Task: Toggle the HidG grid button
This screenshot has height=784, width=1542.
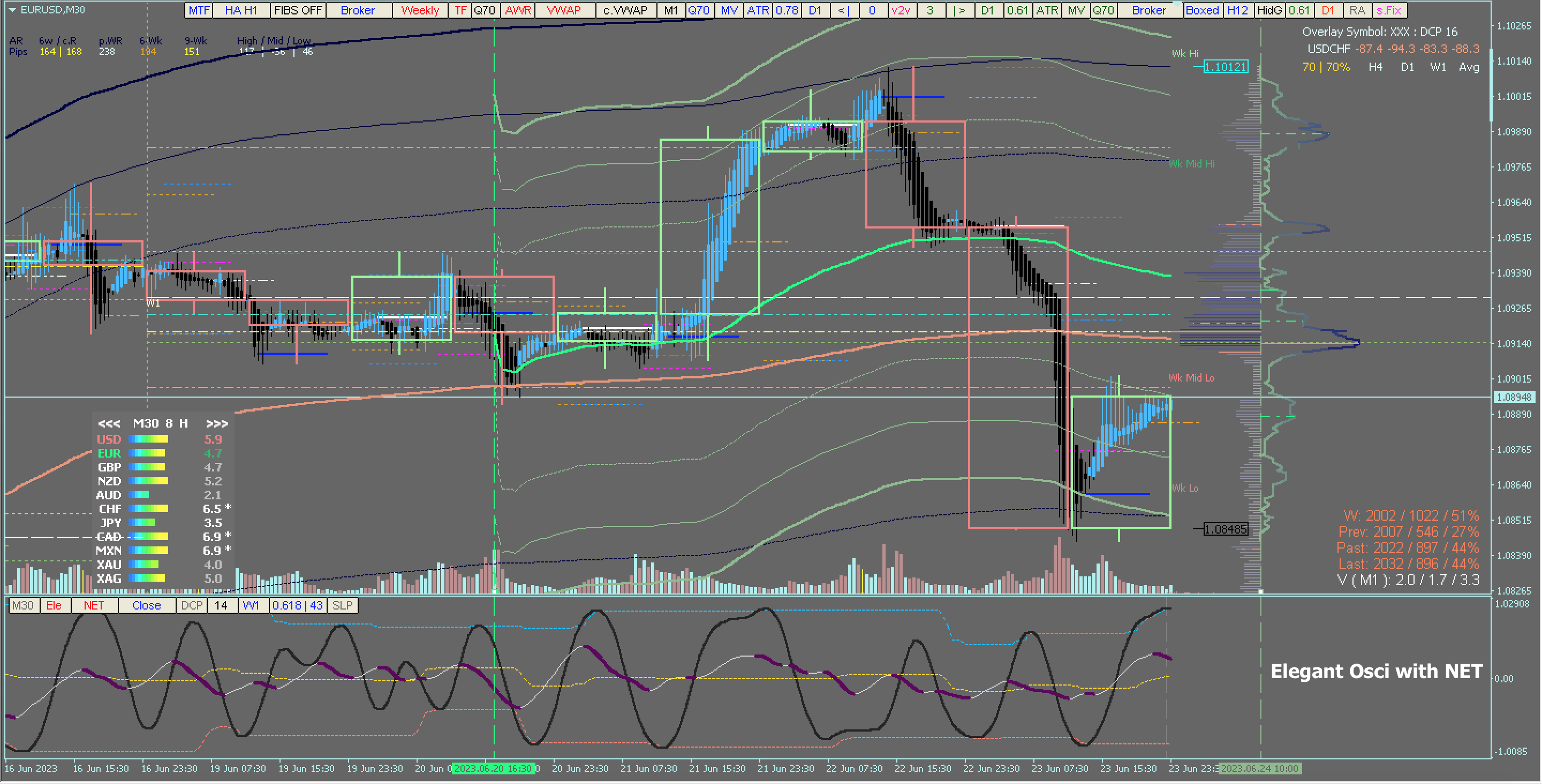Action: tap(1269, 10)
